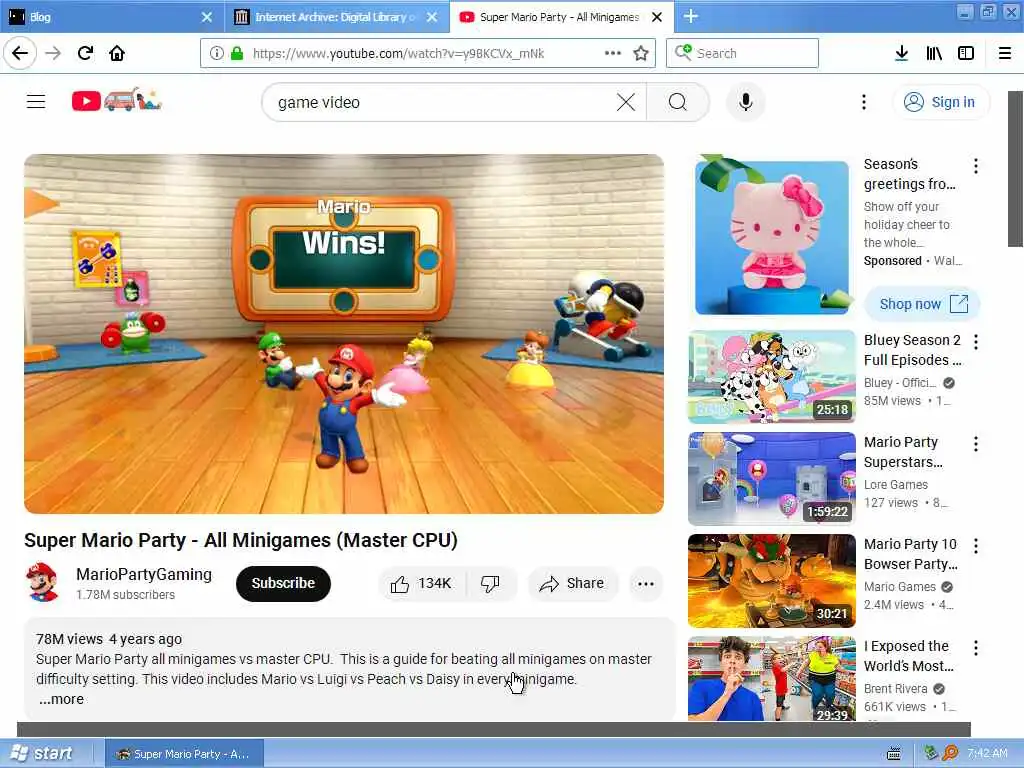
Task: Click the green padlock security icon
Action: tap(237, 53)
